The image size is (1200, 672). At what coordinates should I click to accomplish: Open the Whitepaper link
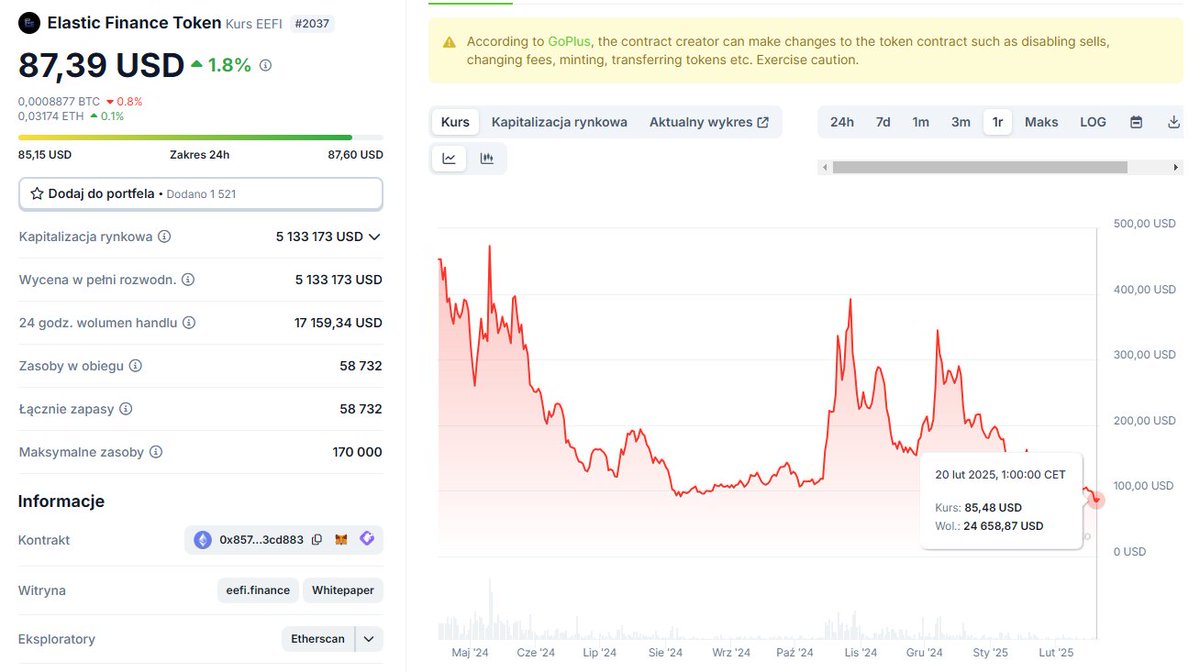pyautogui.click(x=342, y=590)
